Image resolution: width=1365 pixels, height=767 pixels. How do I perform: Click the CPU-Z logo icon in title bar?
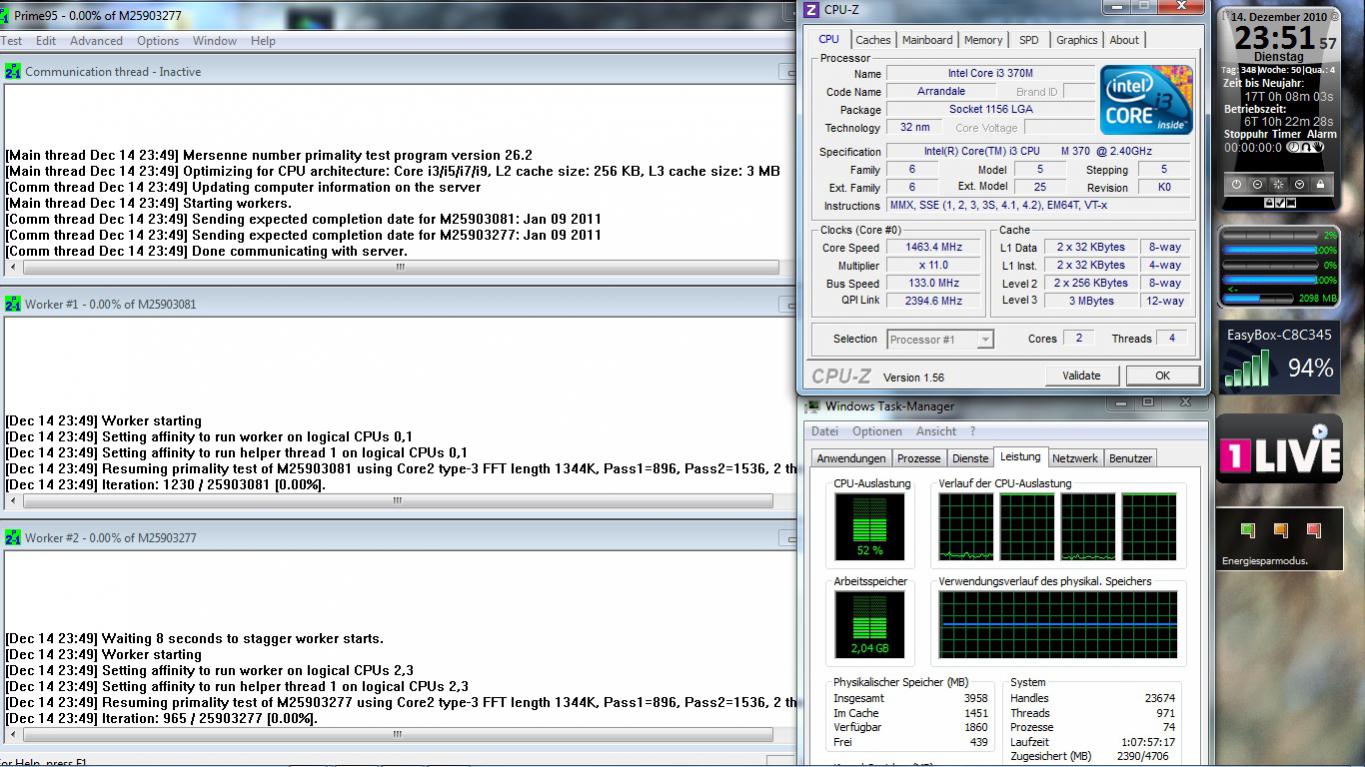(811, 10)
